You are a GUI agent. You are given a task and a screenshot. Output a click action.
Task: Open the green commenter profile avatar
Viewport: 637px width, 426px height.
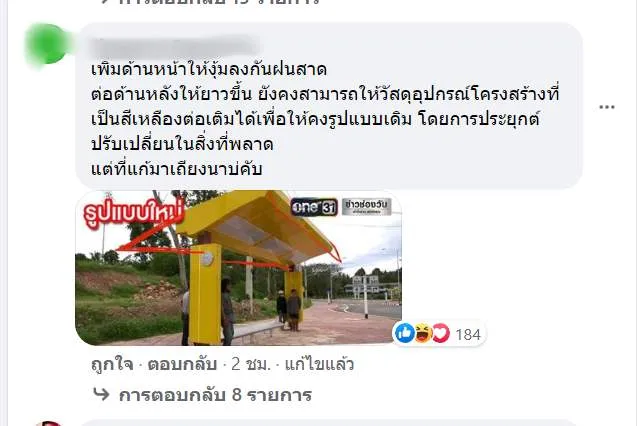click(47, 44)
